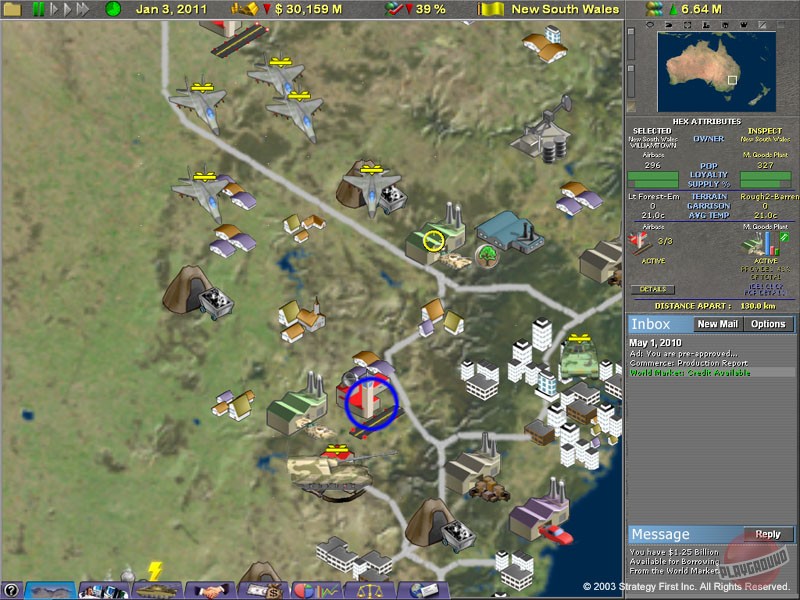Image resolution: width=800 pixels, height=600 pixels.
Task: Click the minimap scrollbar up arrow
Action: [629, 31]
